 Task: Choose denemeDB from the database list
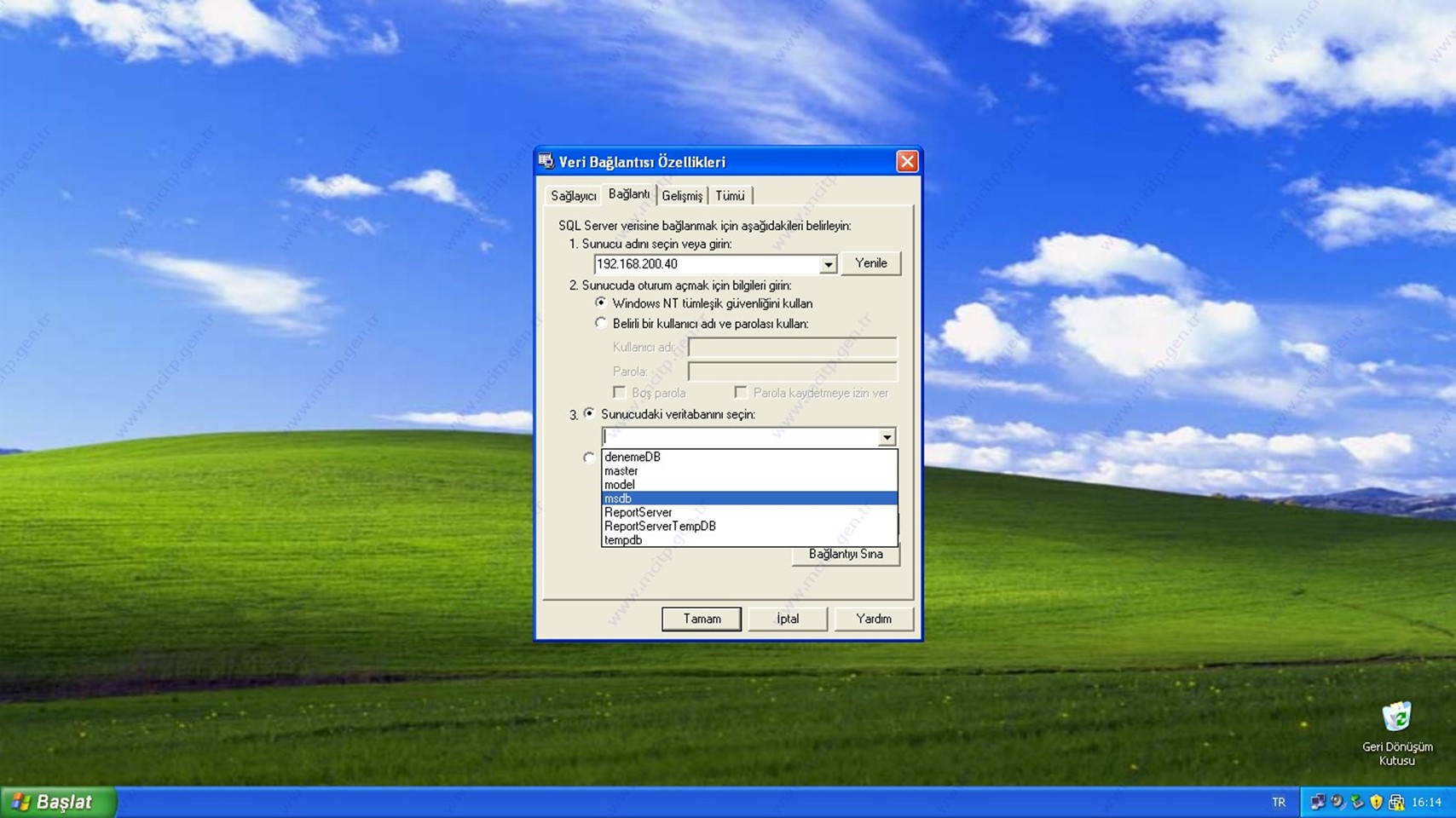click(x=749, y=457)
